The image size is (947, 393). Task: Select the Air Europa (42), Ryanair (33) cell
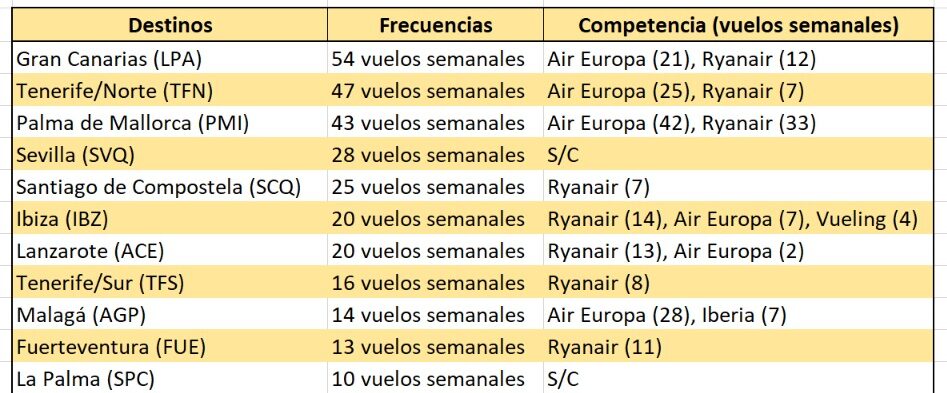738,123
